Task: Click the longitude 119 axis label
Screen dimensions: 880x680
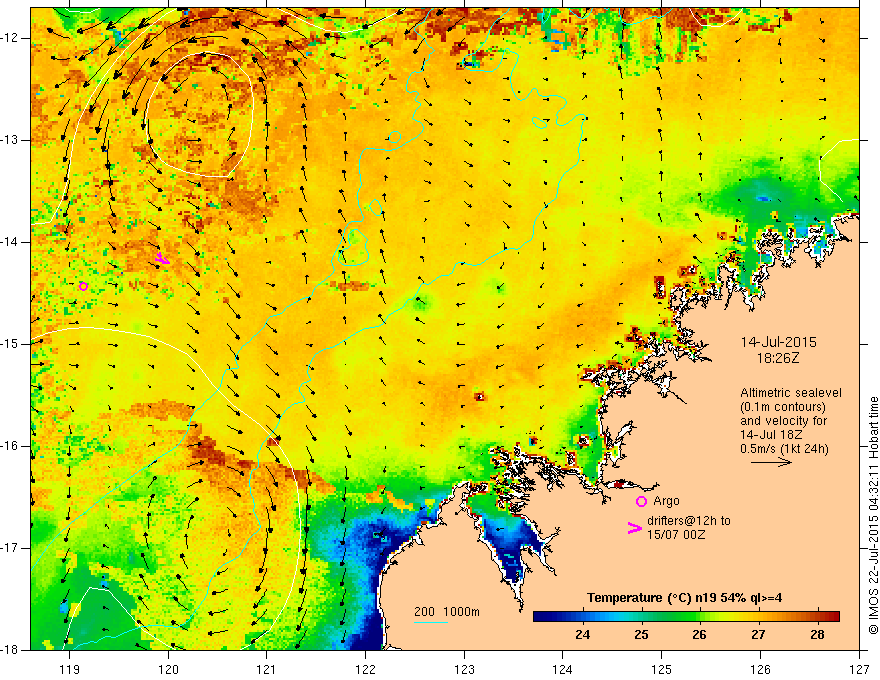Action: (70, 669)
